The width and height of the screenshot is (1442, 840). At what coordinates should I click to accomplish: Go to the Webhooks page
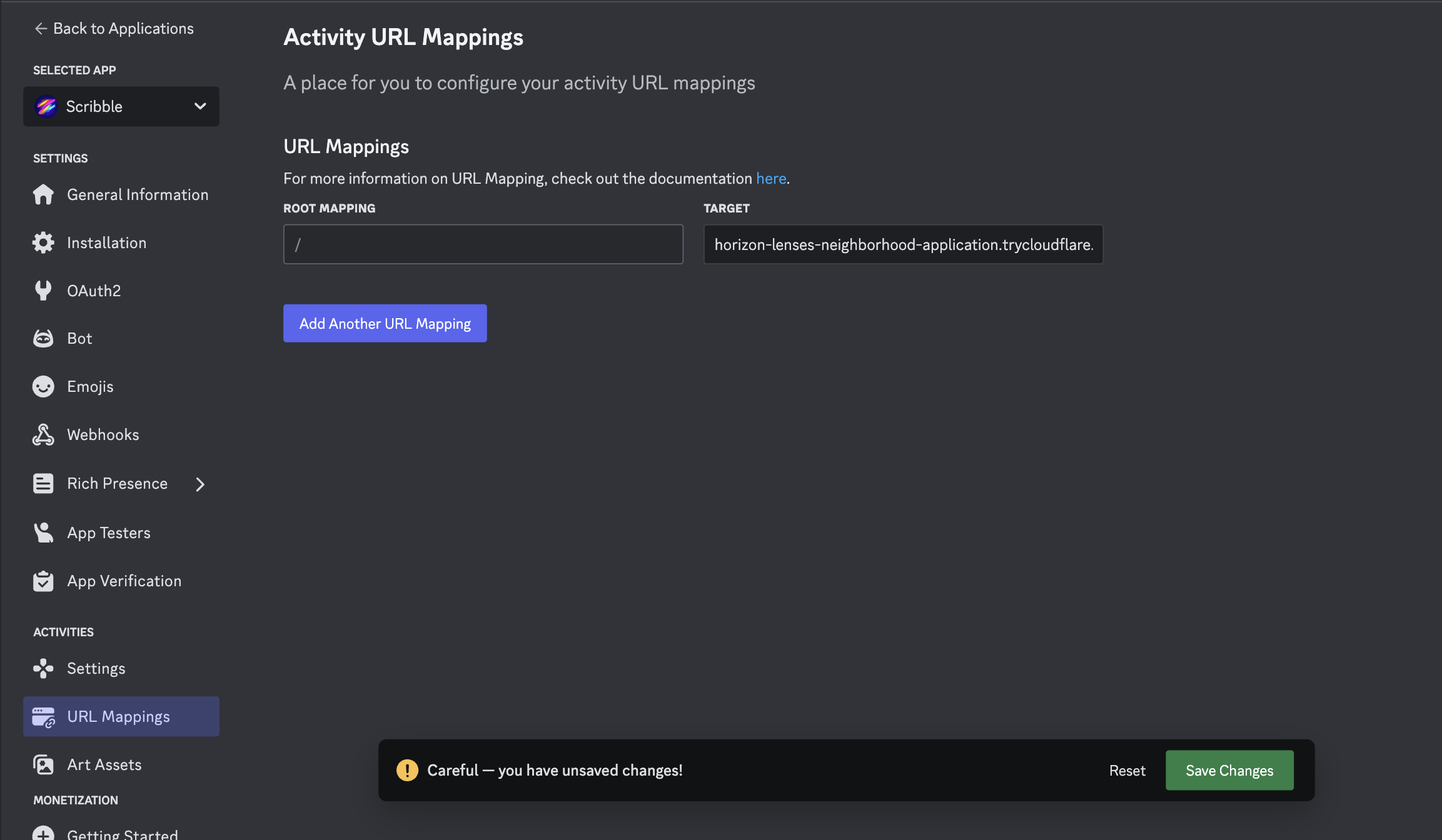click(x=121, y=434)
